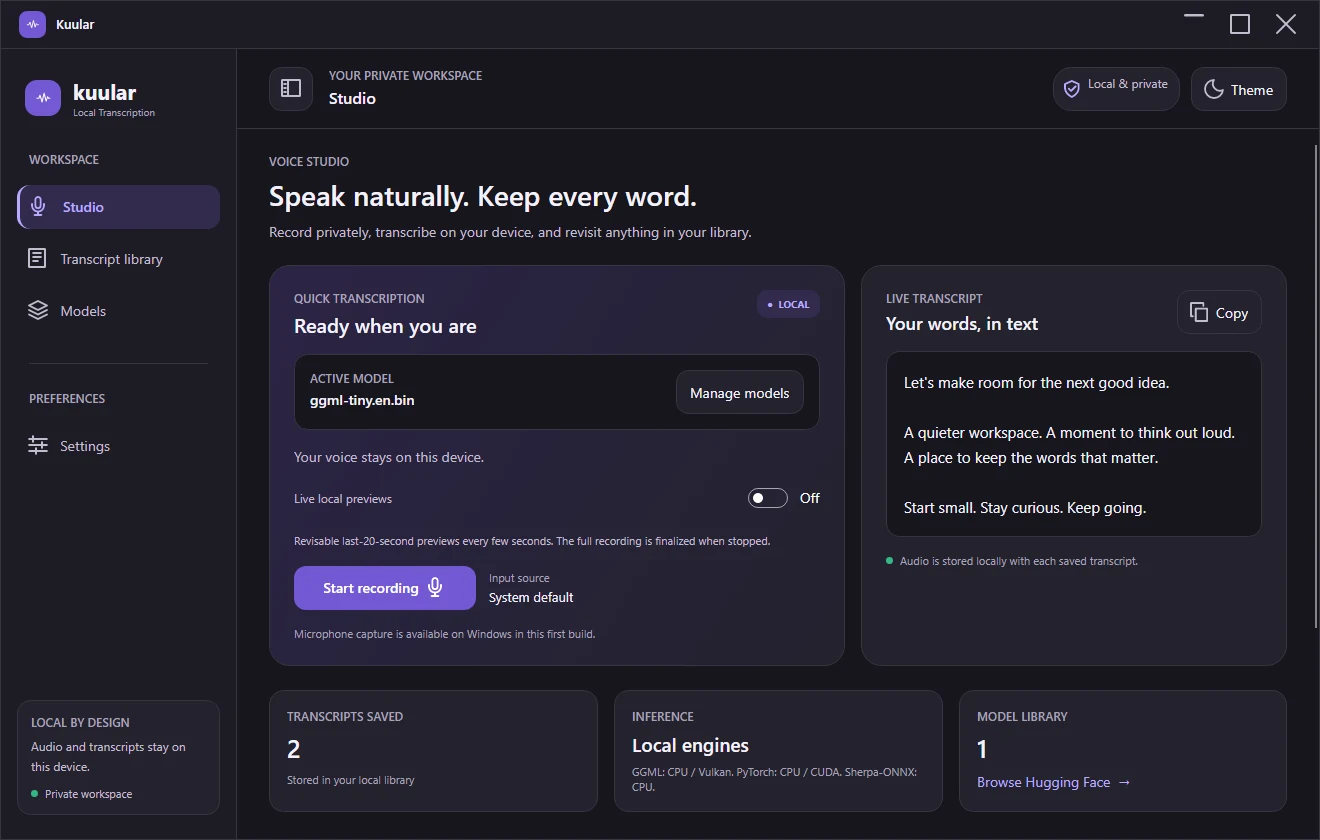
Task: Click 'Your voice stays on this device.'
Action: coord(389,457)
